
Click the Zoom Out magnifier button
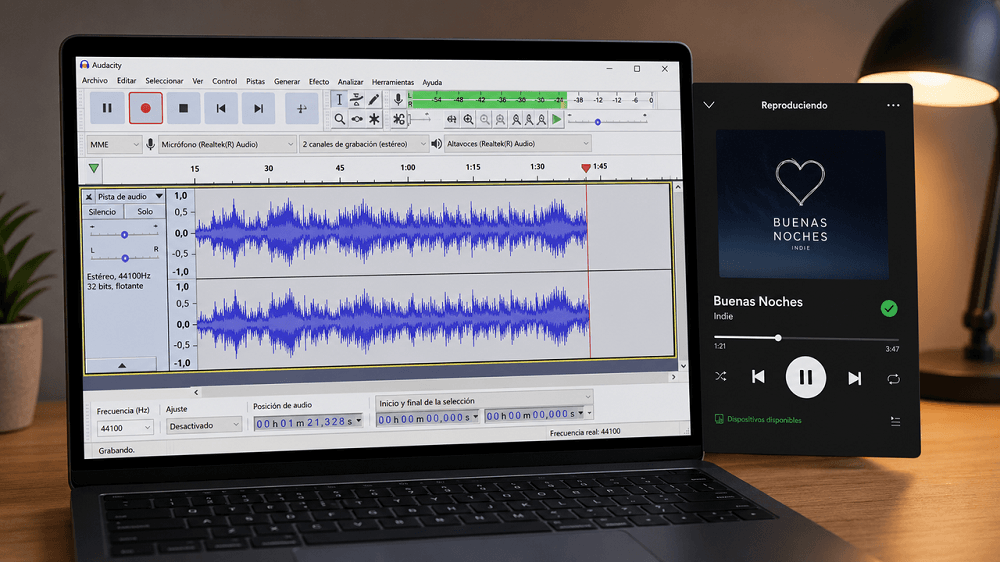tap(485, 119)
